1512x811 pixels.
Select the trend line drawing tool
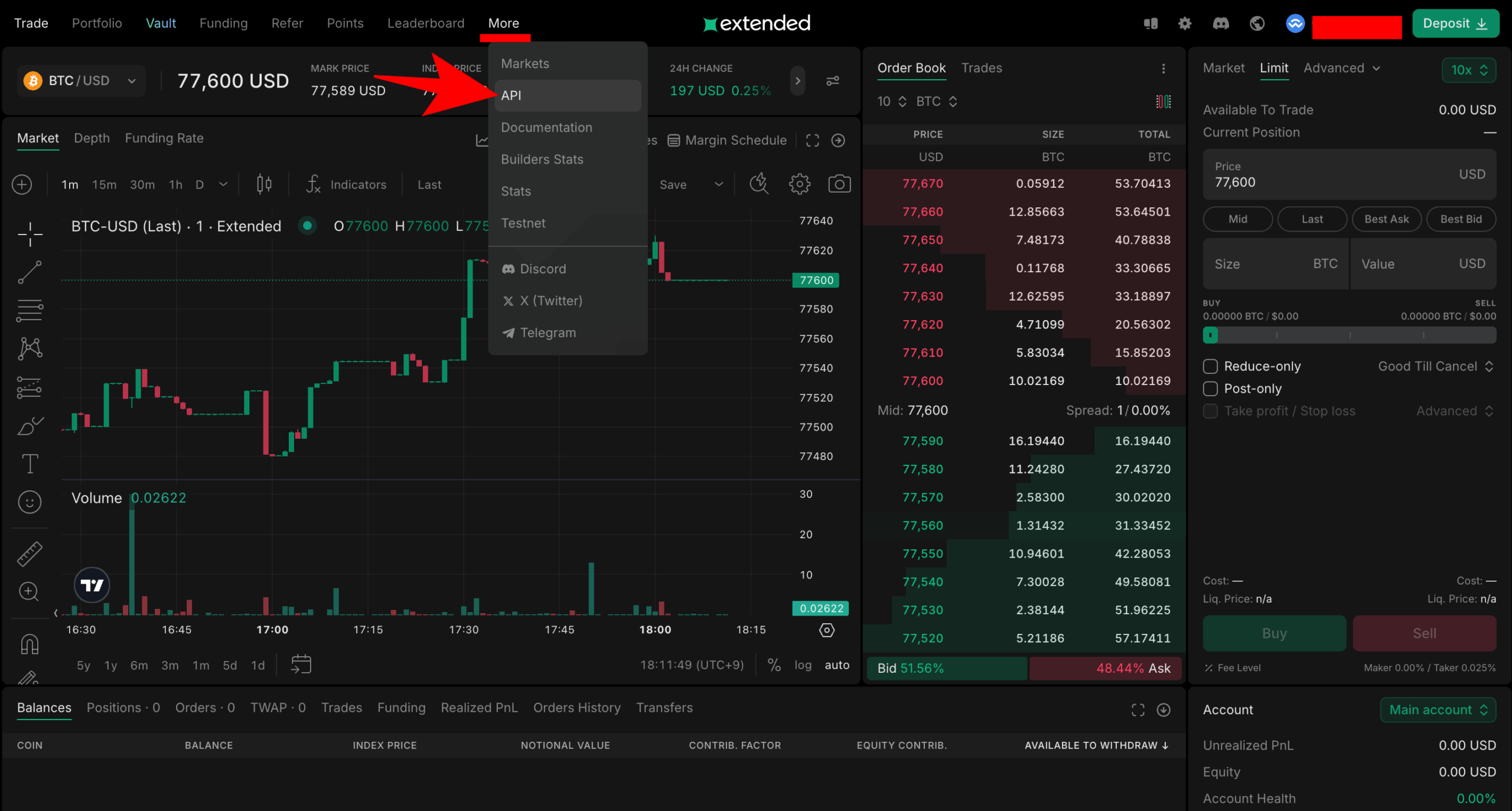point(30,272)
